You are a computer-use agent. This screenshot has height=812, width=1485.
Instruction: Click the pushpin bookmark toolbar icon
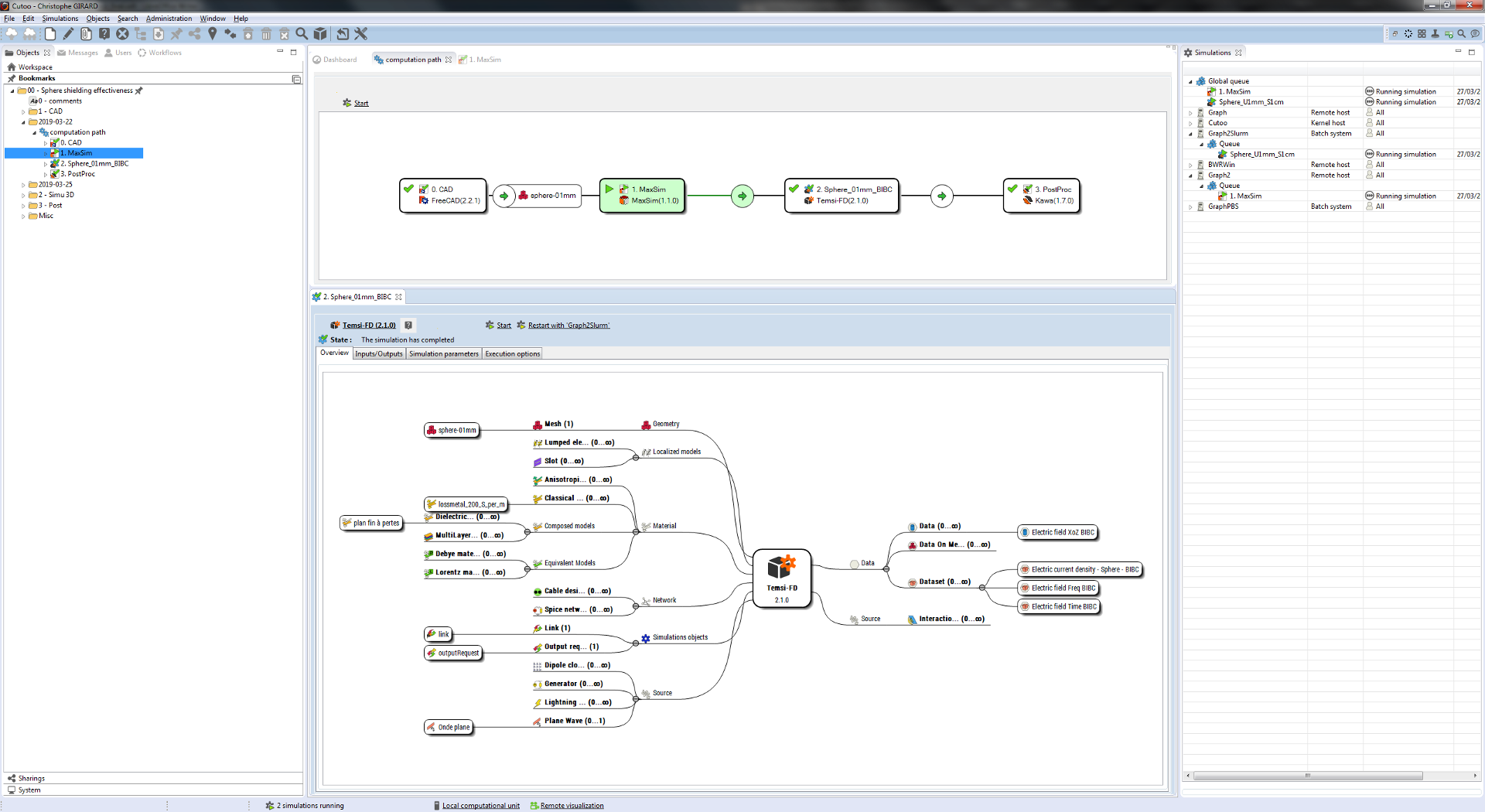(x=176, y=34)
